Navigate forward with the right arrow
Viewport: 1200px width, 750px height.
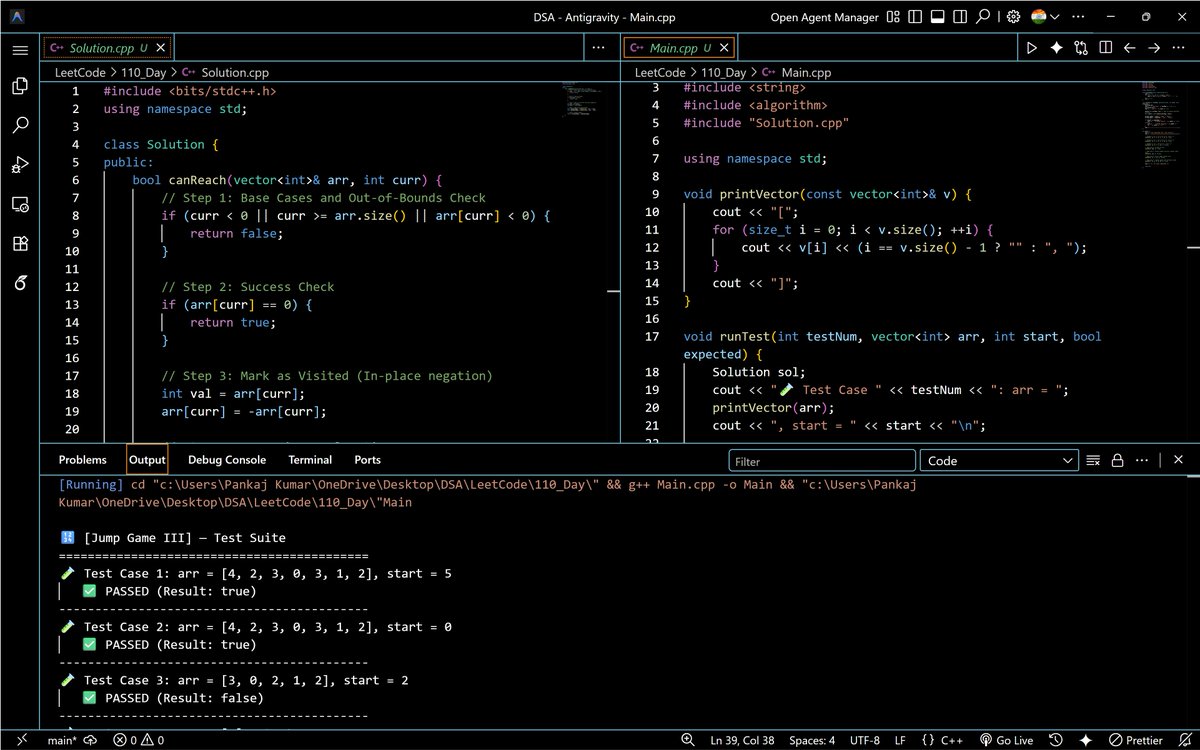click(x=1154, y=48)
